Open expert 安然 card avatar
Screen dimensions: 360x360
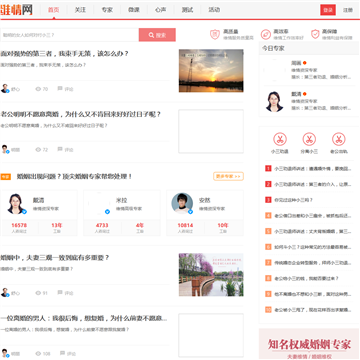pos(182,203)
